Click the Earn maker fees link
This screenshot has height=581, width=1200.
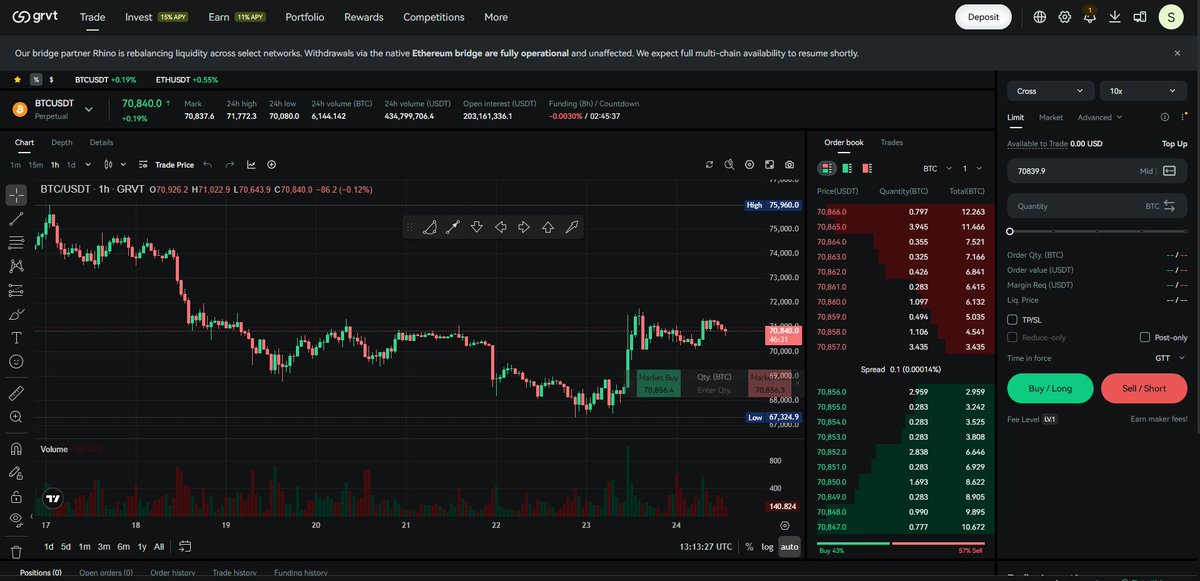coord(1159,419)
